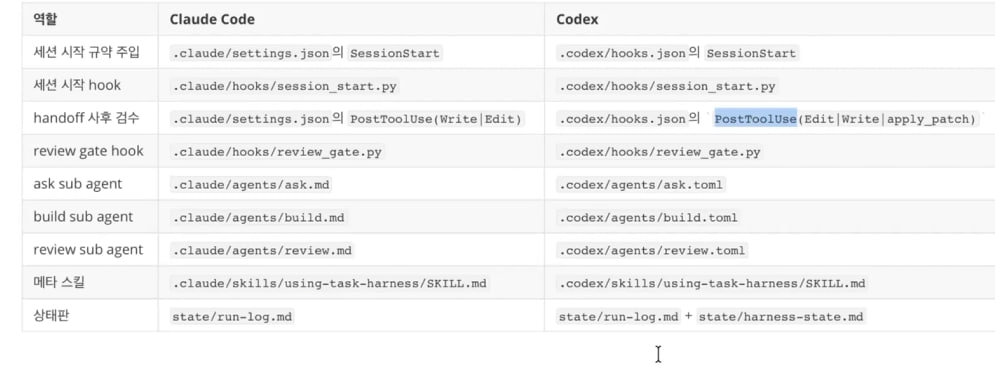Click state/harness-state.md code text
Screen dimensions: 995x365
click(x=781, y=316)
